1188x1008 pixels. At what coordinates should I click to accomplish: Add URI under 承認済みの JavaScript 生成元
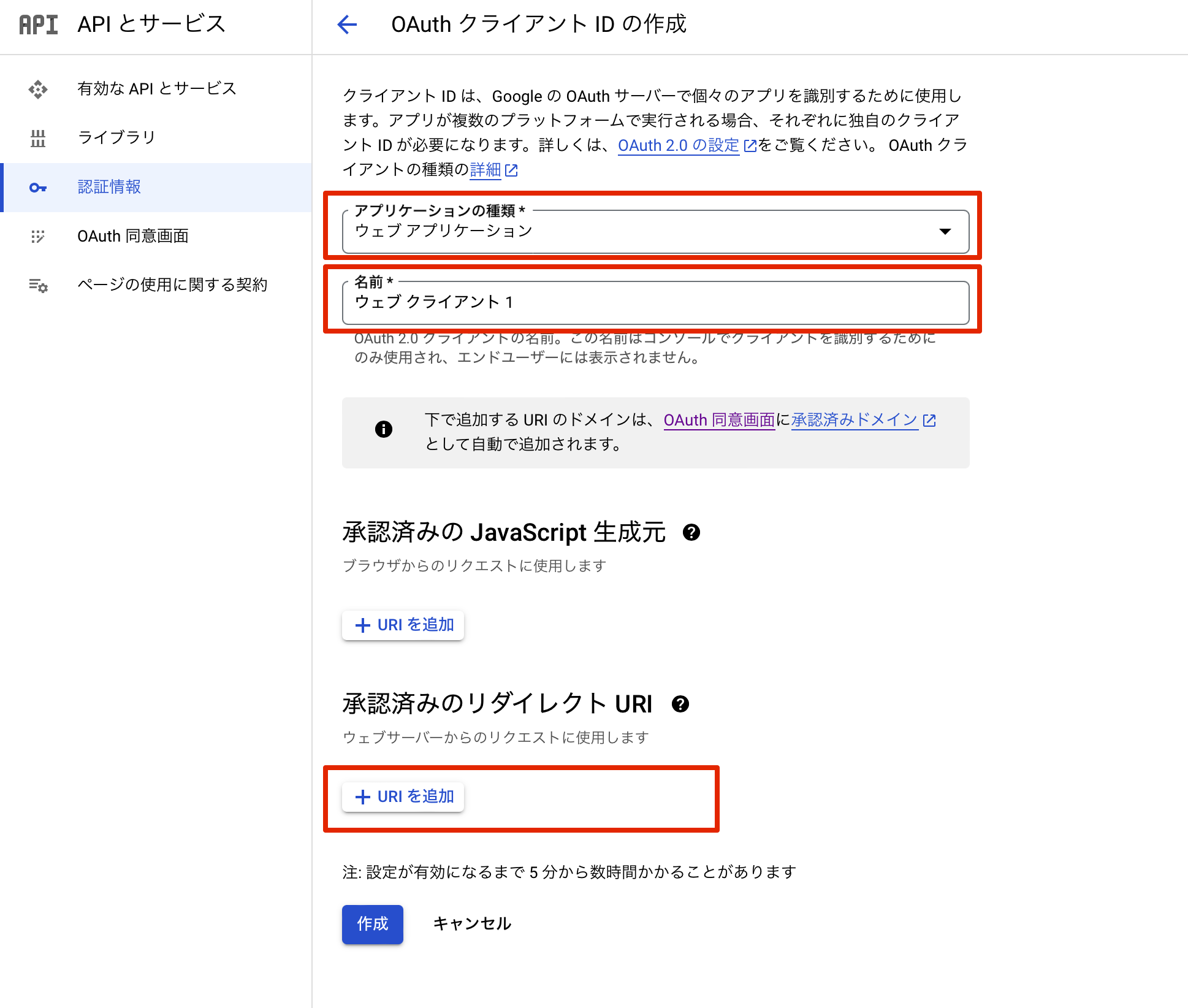(403, 625)
